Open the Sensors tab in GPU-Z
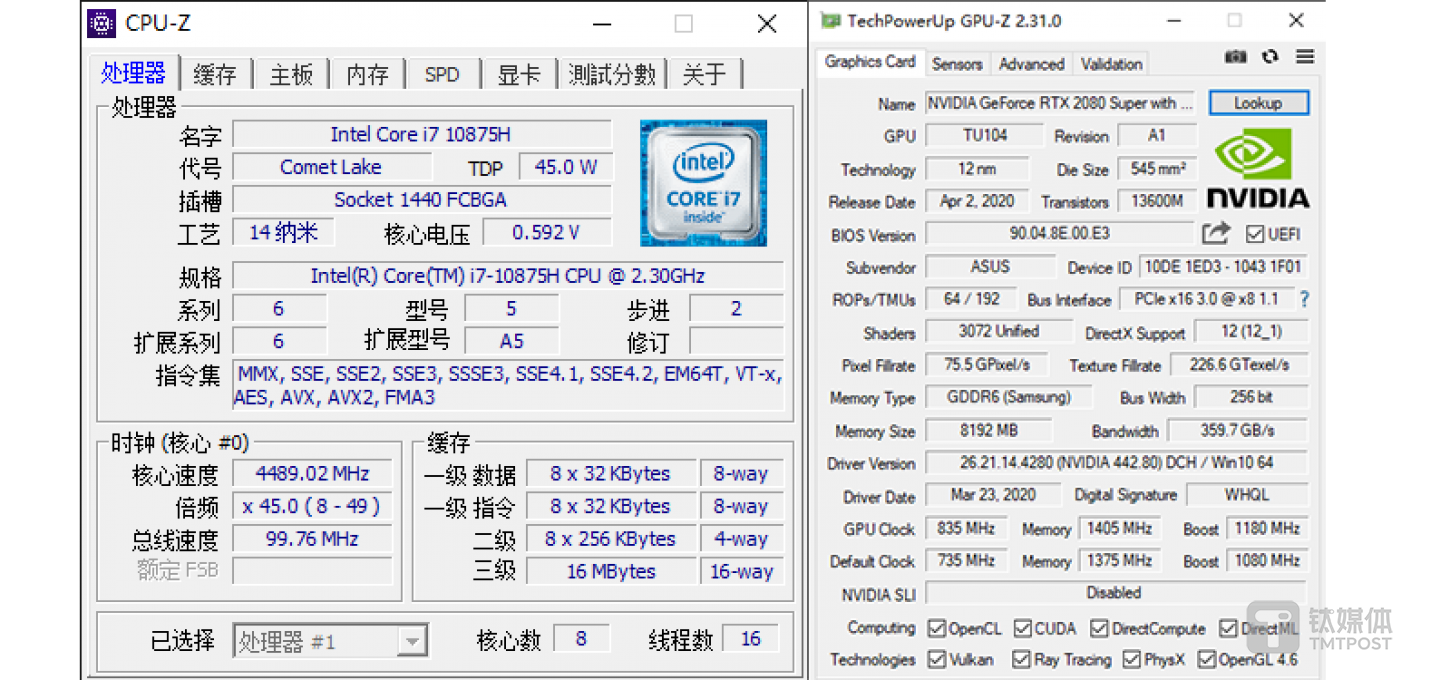The height and width of the screenshot is (680, 1440). pyautogui.click(x=957, y=64)
